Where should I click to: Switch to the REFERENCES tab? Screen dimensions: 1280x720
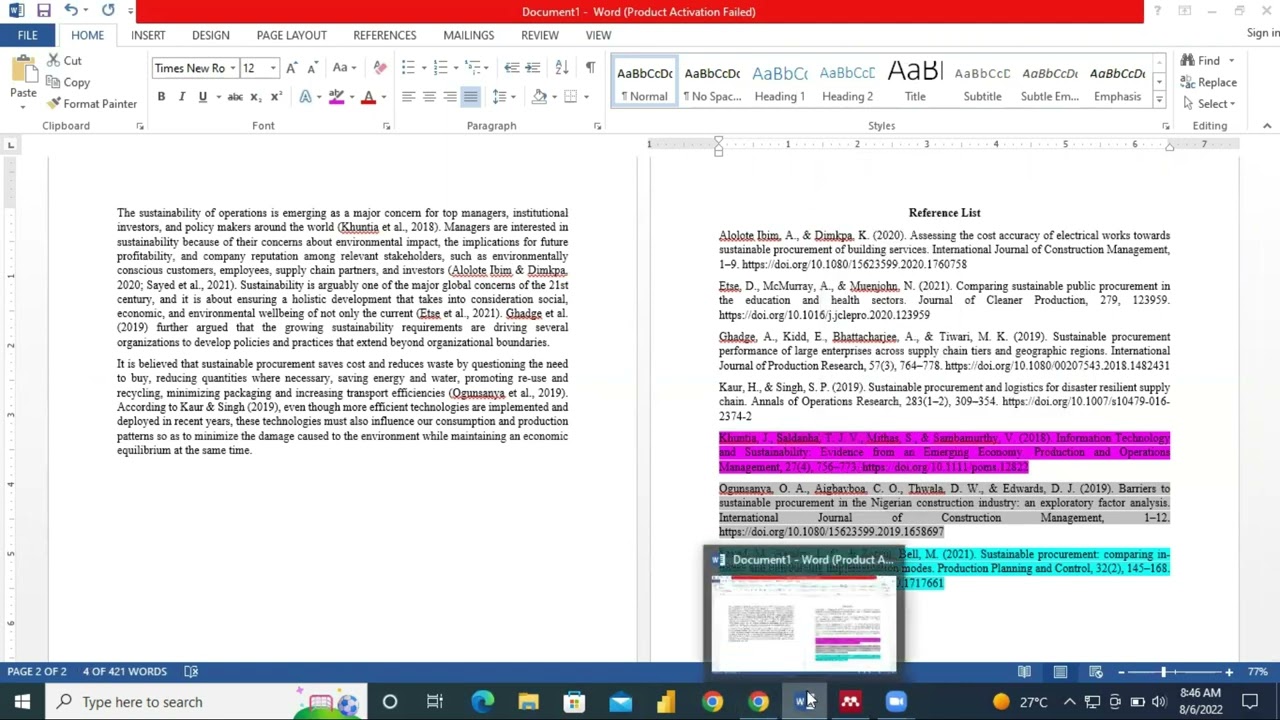coord(384,35)
